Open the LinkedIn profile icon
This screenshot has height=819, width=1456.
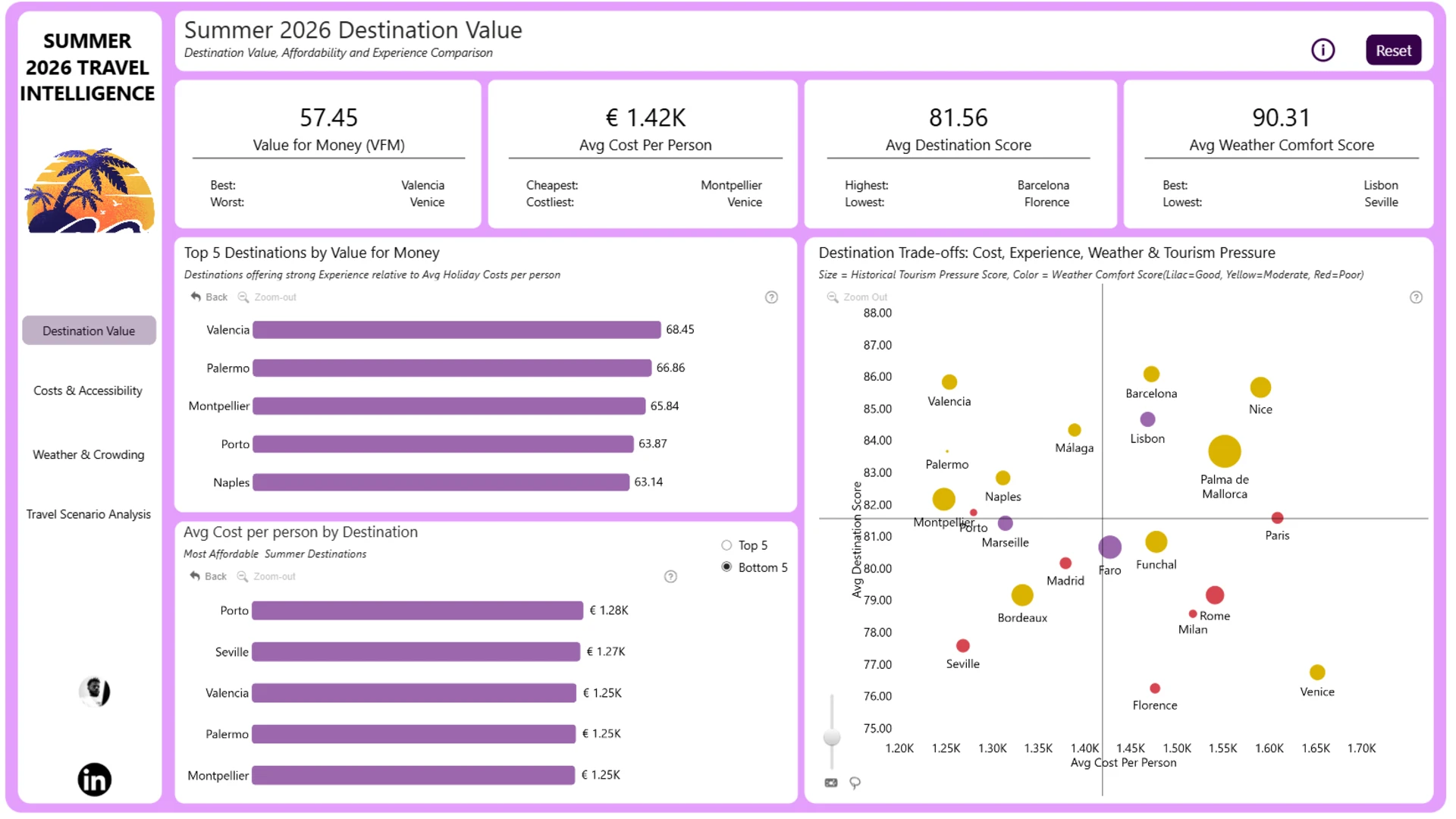click(x=95, y=779)
